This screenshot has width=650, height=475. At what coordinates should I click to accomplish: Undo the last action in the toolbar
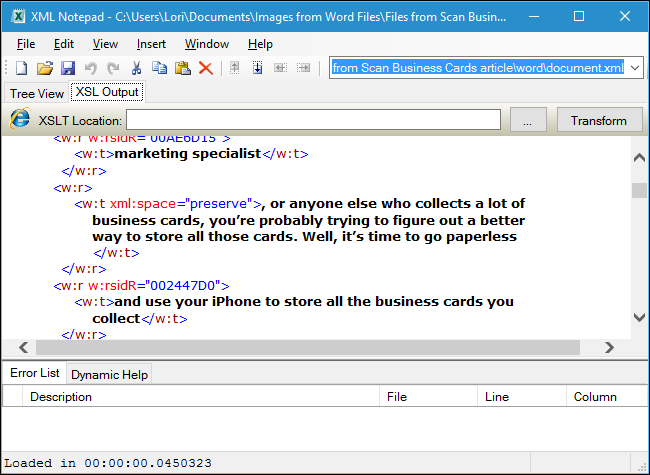[91, 68]
